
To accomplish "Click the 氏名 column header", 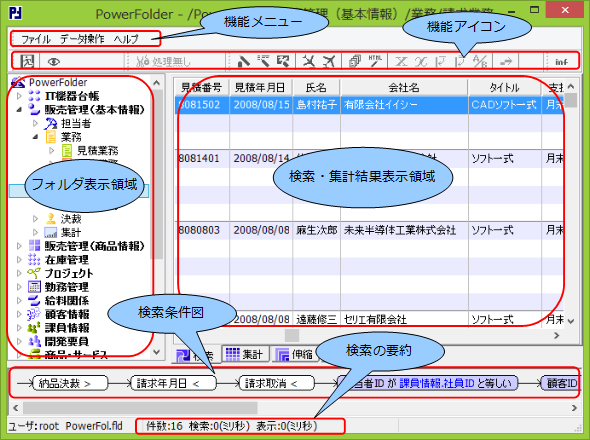I will (316, 88).
